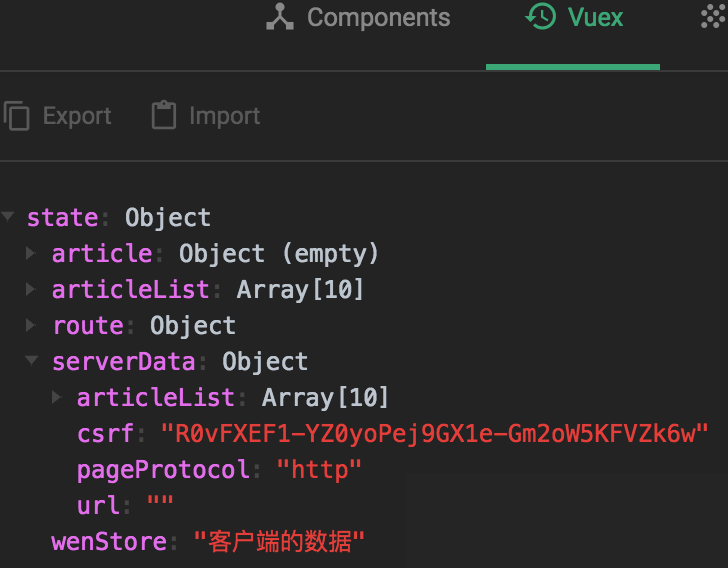Collapse the state Object tree
The width and height of the screenshot is (728, 568).
point(9,218)
